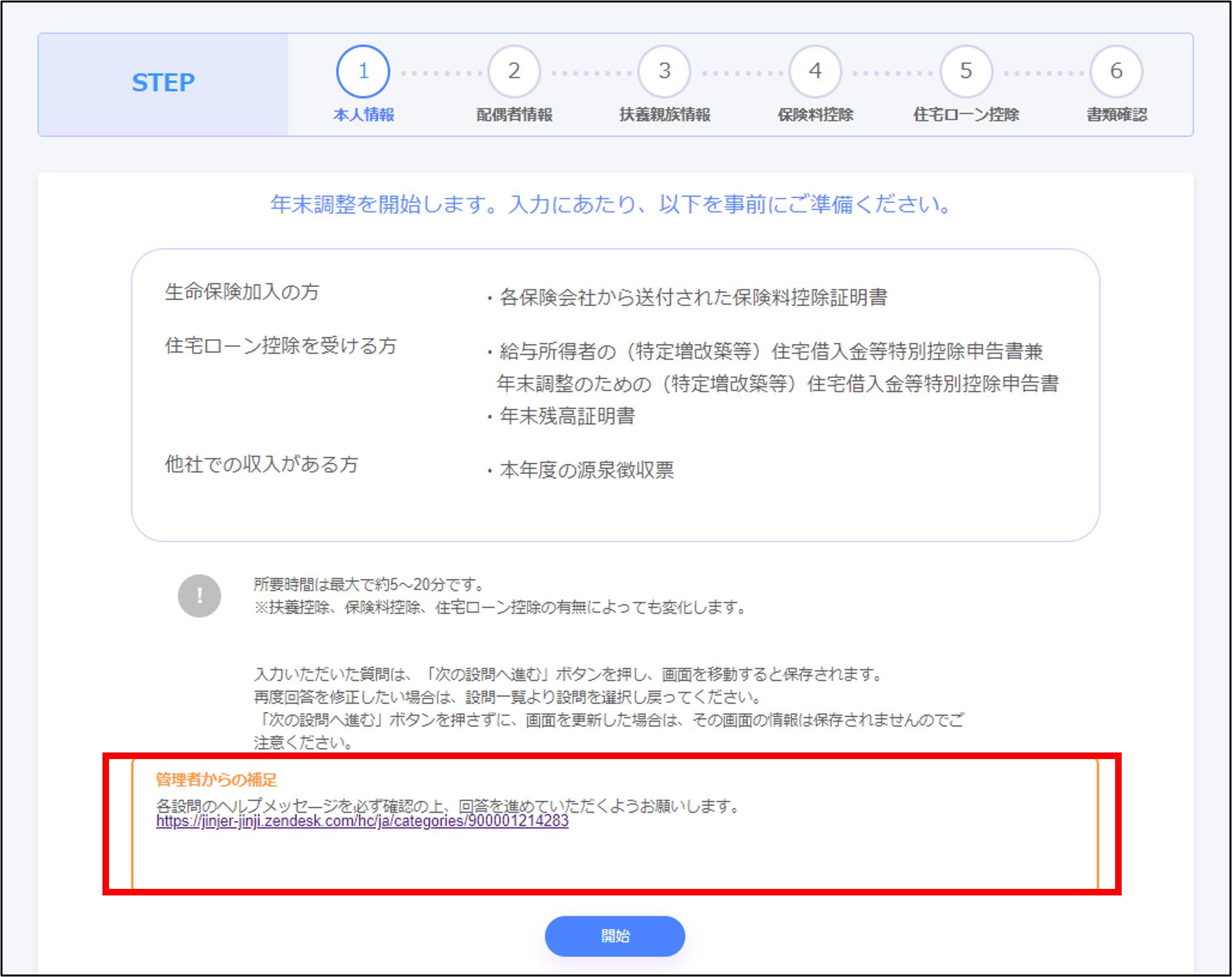Open the 保険料控除 step label

815,115
